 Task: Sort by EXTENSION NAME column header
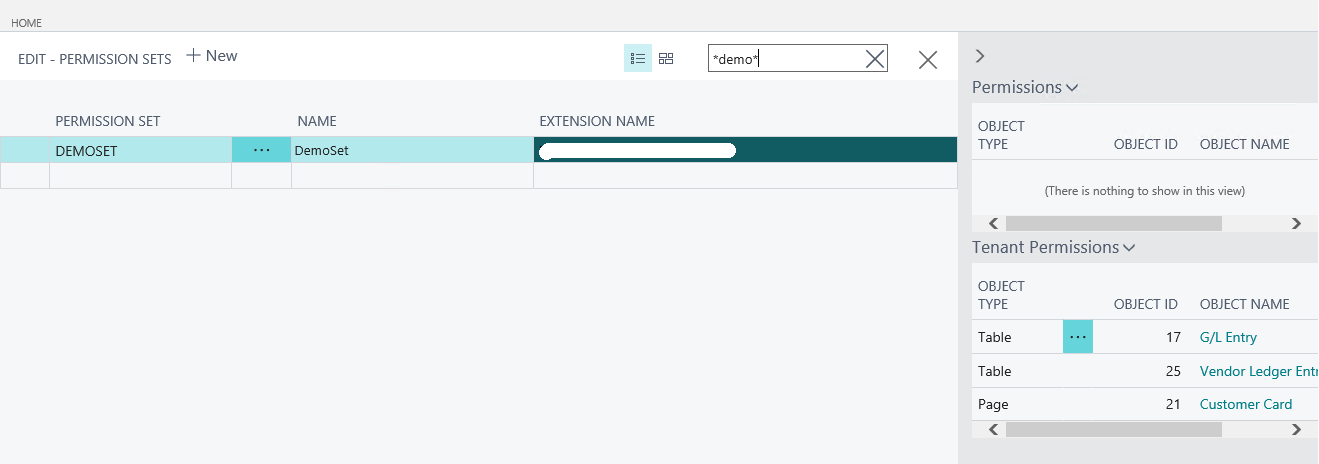click(597, 121)
